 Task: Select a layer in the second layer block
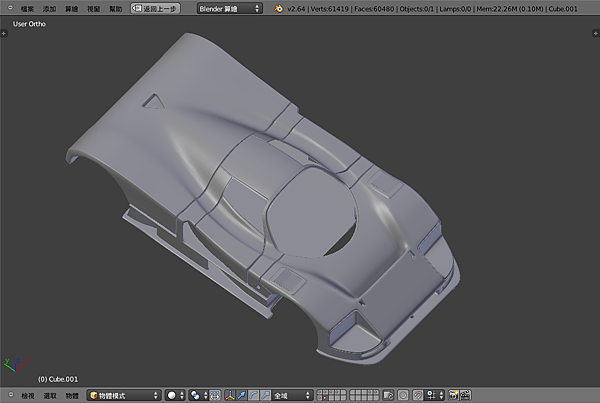[364, 395]
